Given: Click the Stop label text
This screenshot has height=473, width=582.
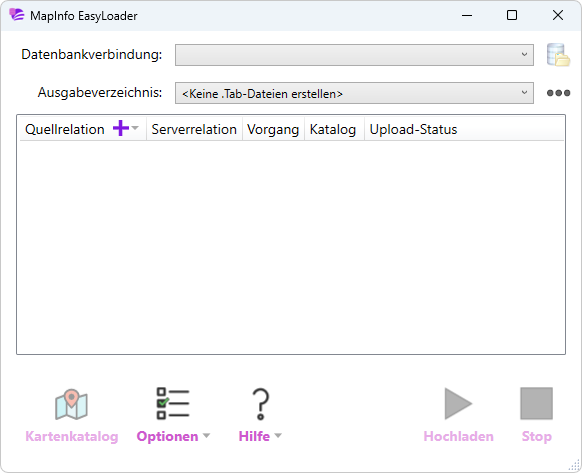Looking at the screenshot, I should [x=537, y=436].
